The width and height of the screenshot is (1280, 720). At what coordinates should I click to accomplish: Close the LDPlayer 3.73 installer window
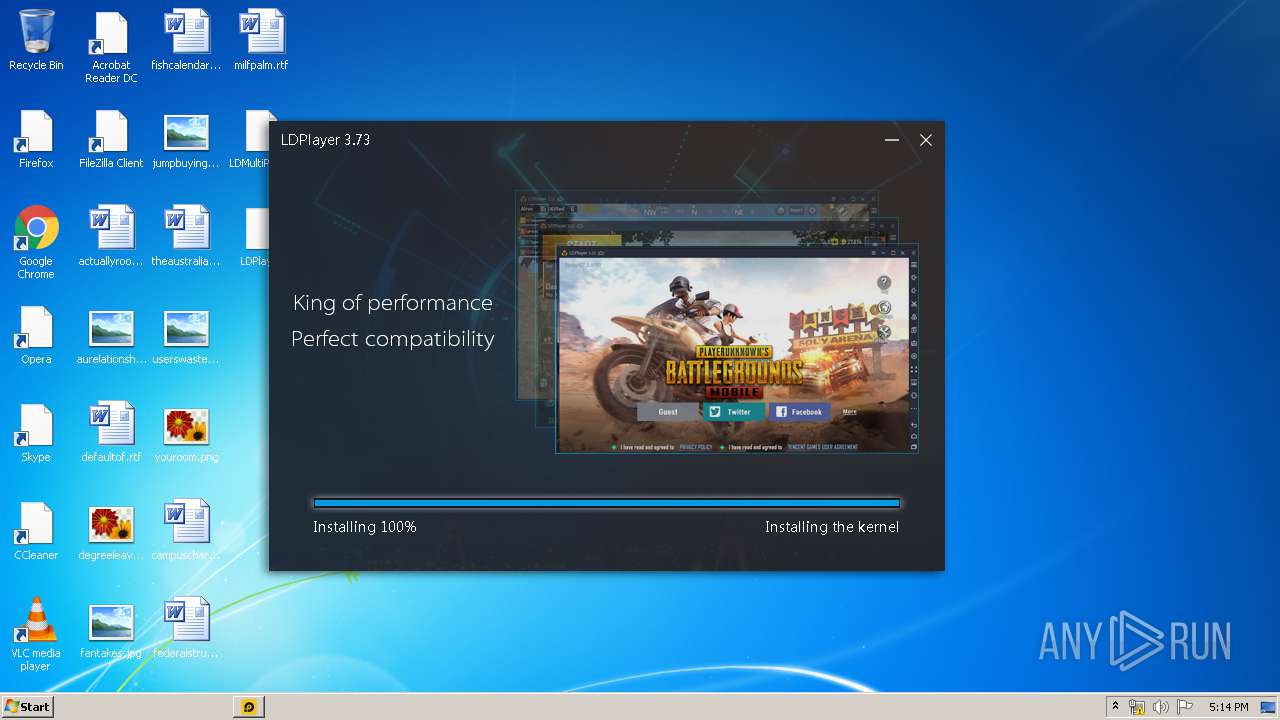[926, 140]
